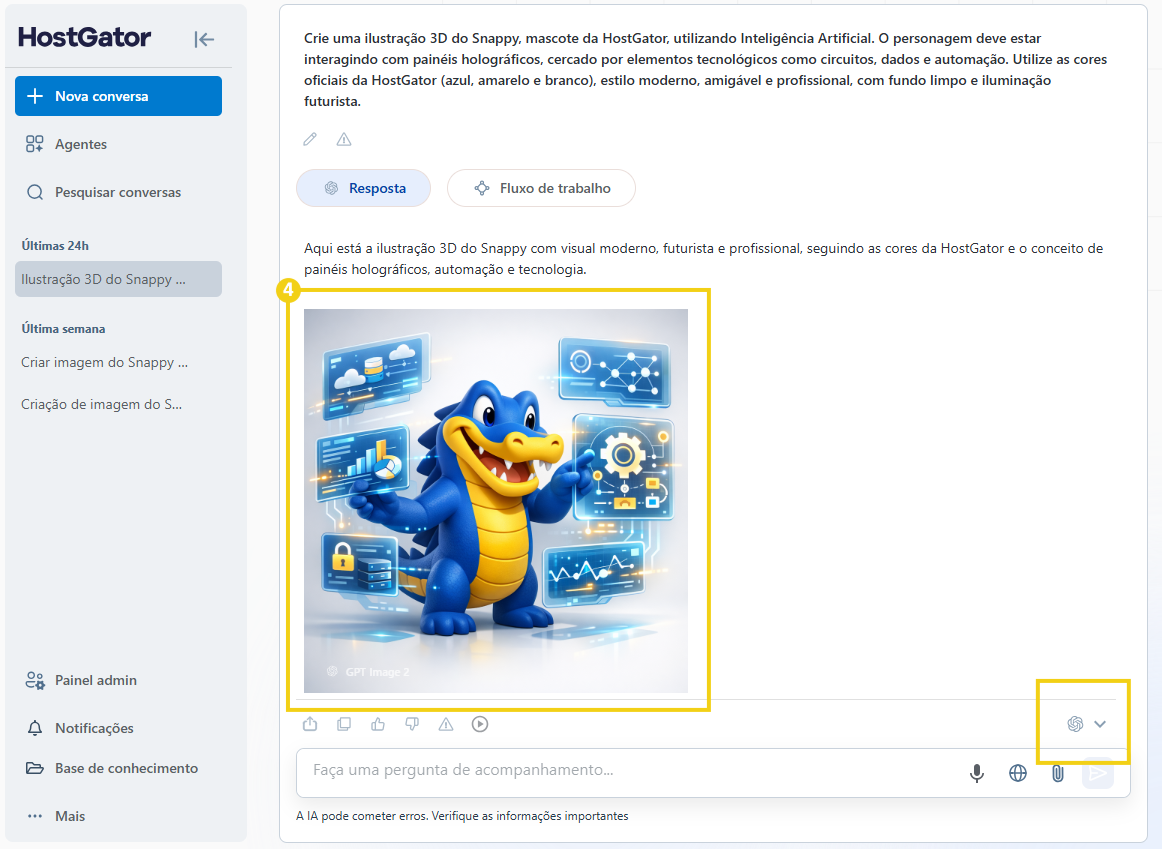Attach a file with the paperclip icon
Viewport: 1162px width, 849px height.
tap(1058, 773)
